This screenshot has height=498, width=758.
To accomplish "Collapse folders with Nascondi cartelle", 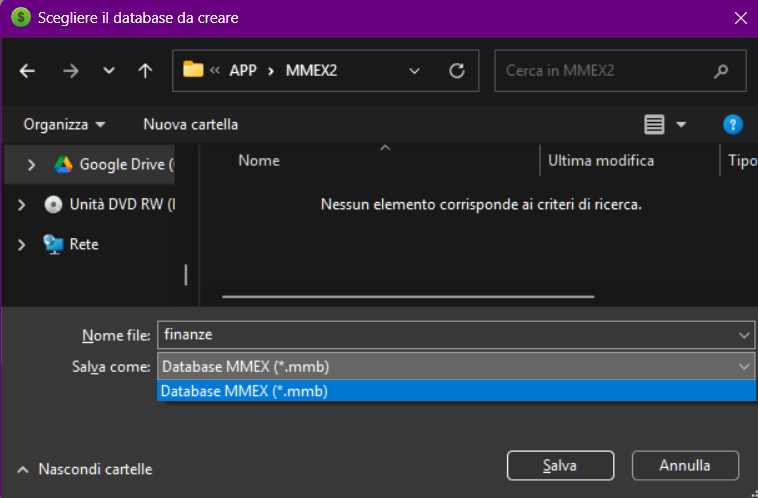I will 85,469.
